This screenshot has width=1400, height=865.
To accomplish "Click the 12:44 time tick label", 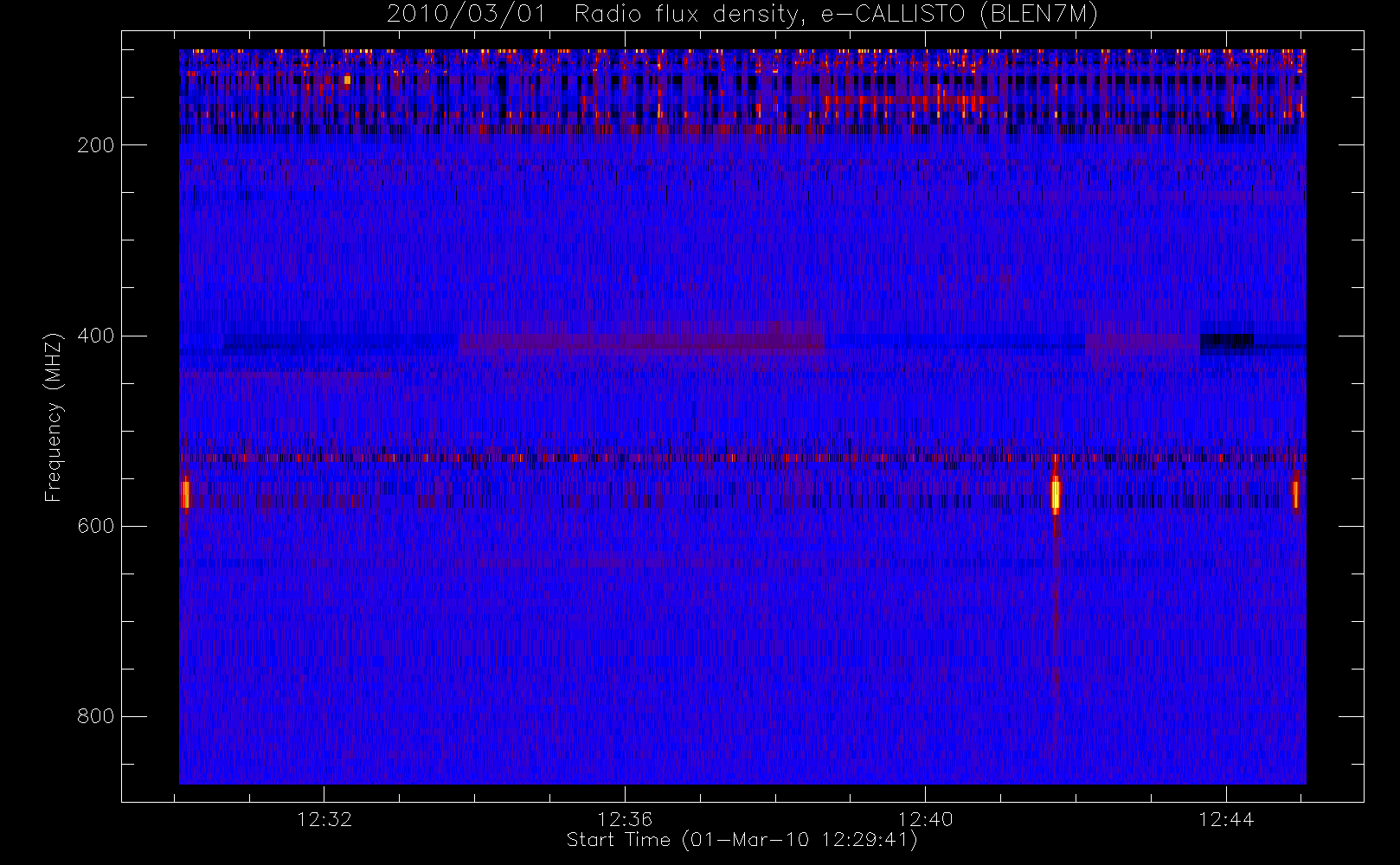I will tap(1226, 819).
